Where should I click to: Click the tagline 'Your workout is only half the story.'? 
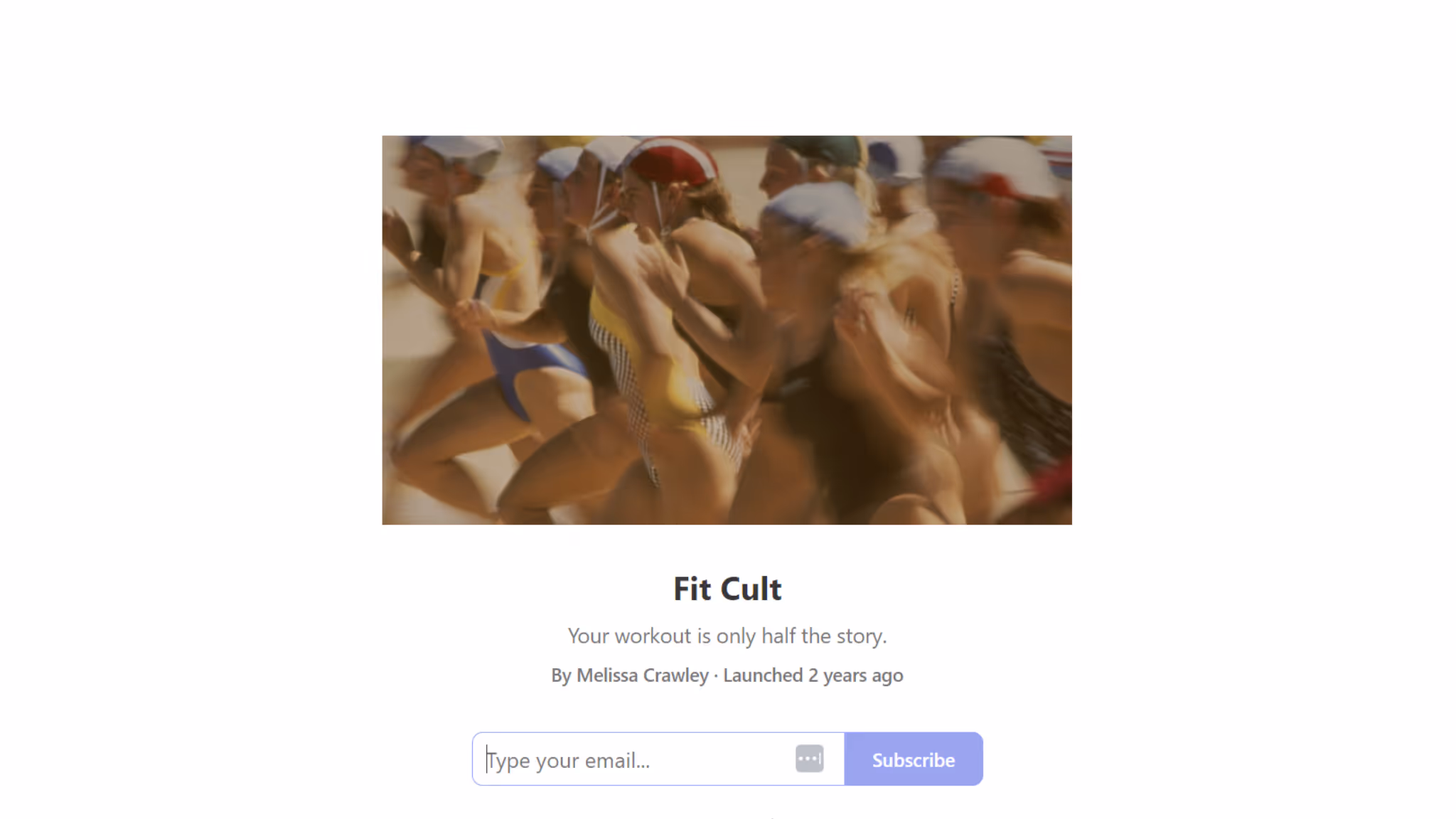point(727,636)
